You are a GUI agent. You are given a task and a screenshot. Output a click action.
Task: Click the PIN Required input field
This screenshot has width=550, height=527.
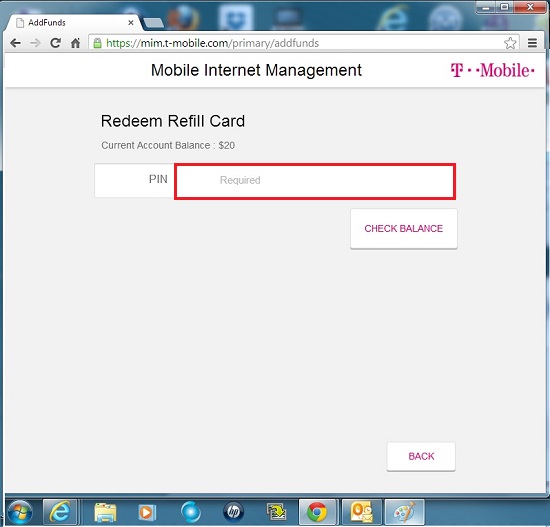(x=315, y=181)
